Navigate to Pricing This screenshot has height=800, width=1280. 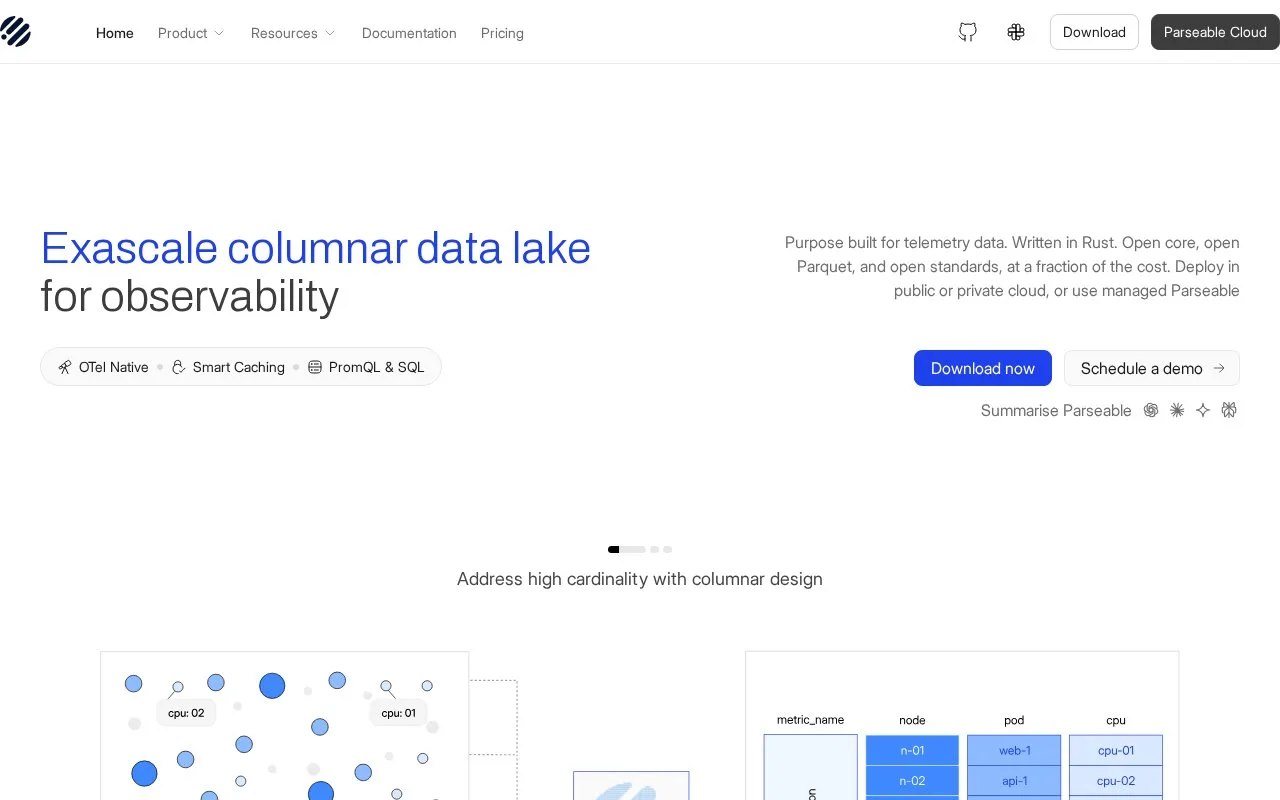point(502,33)
